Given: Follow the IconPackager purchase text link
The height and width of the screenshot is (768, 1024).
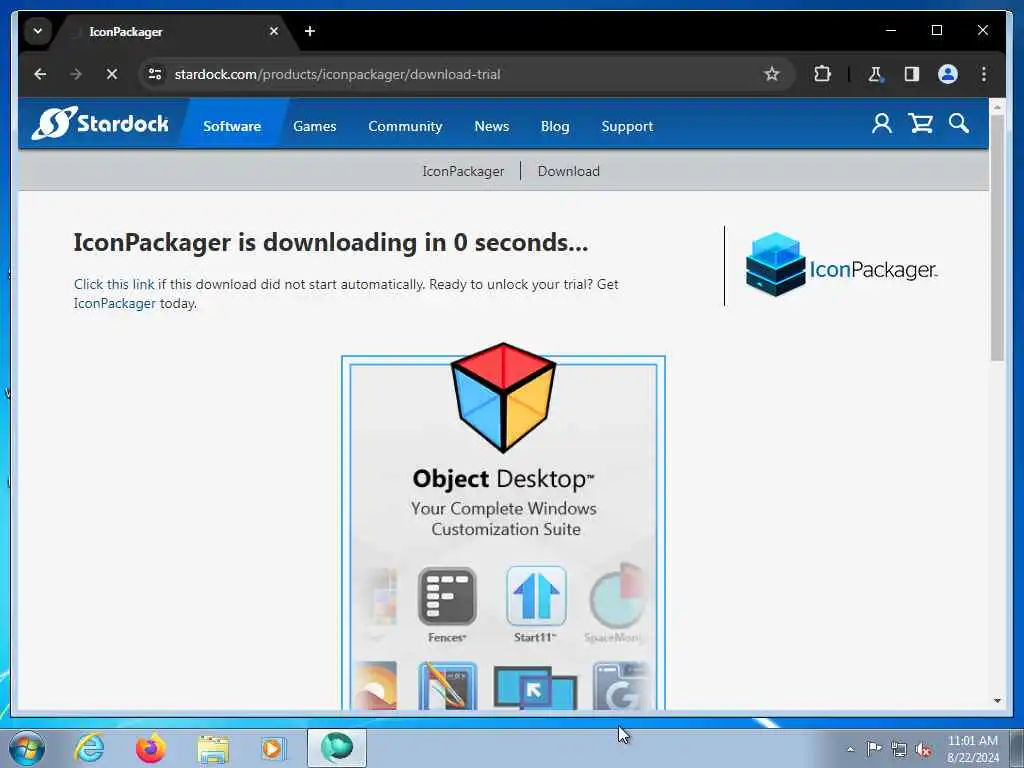Looking at the screenshot, I should pos(115,303).
